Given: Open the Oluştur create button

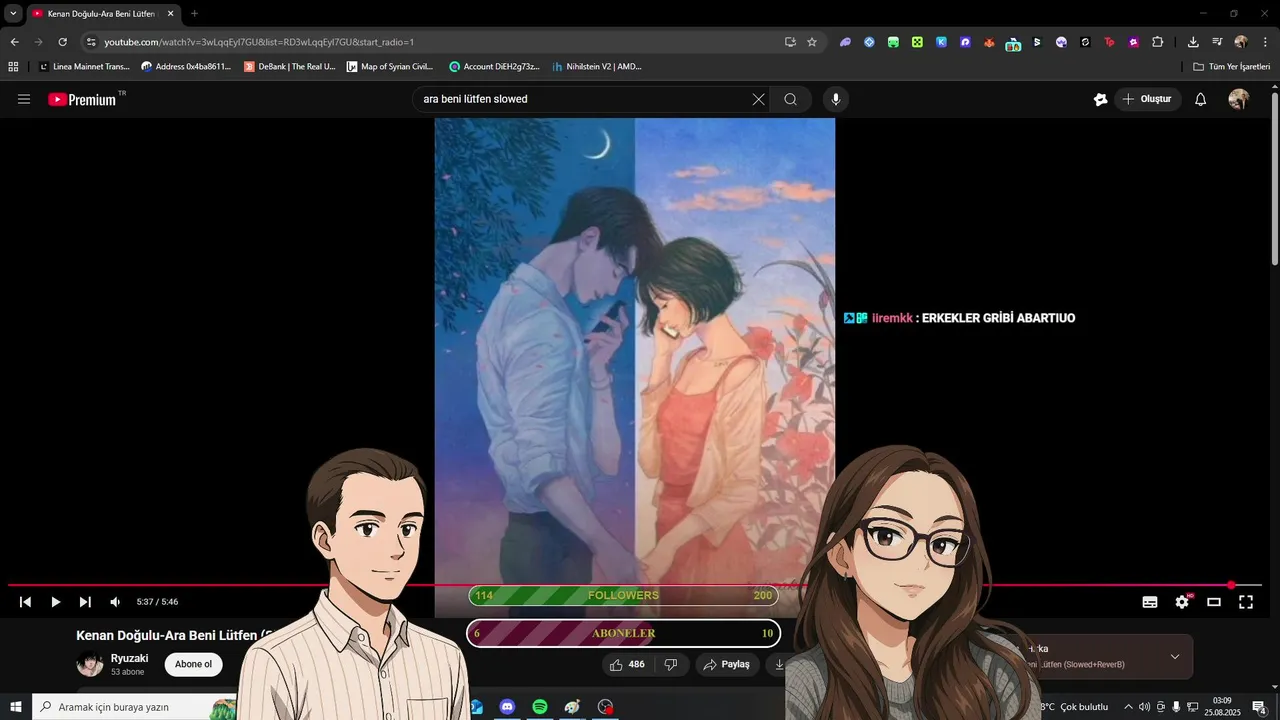Looking at the screenshot, I should tap(1147, 99).
